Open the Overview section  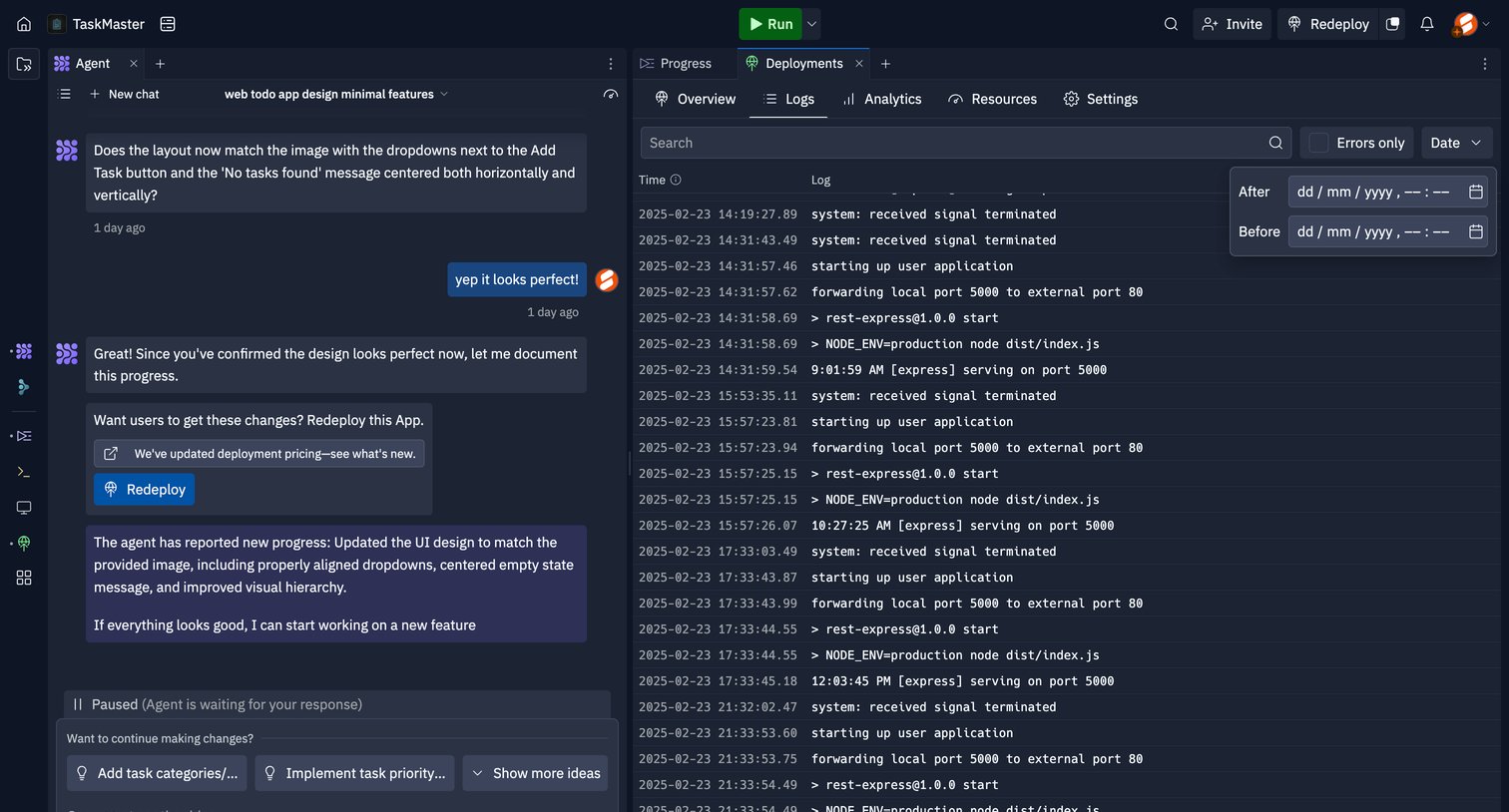[x=695, y=99]
